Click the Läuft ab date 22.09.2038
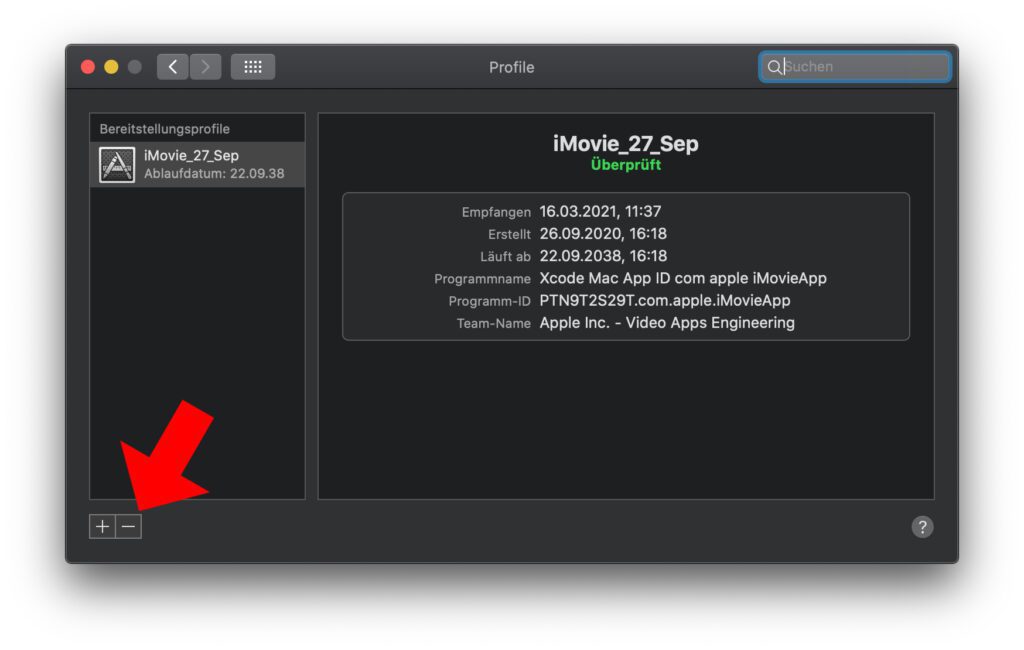 pos(603,256)
